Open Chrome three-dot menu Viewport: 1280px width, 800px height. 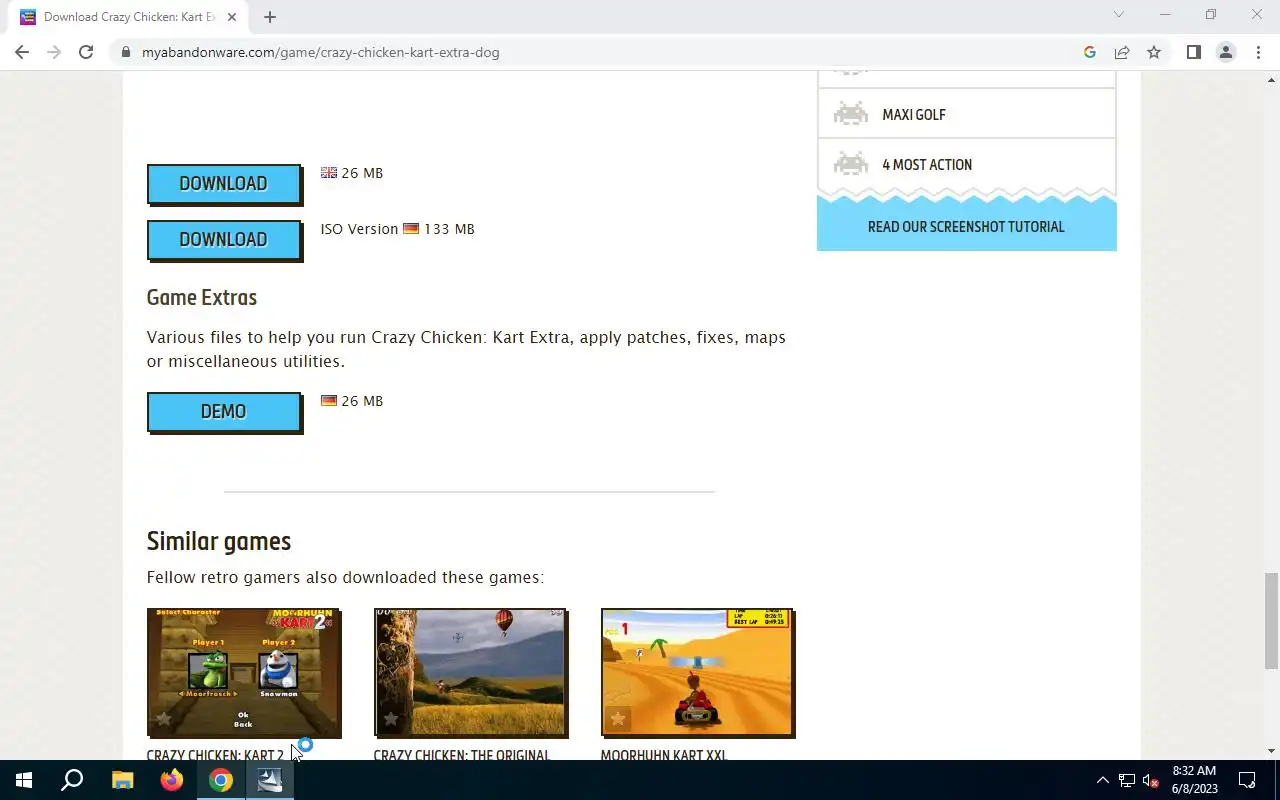1258,52
